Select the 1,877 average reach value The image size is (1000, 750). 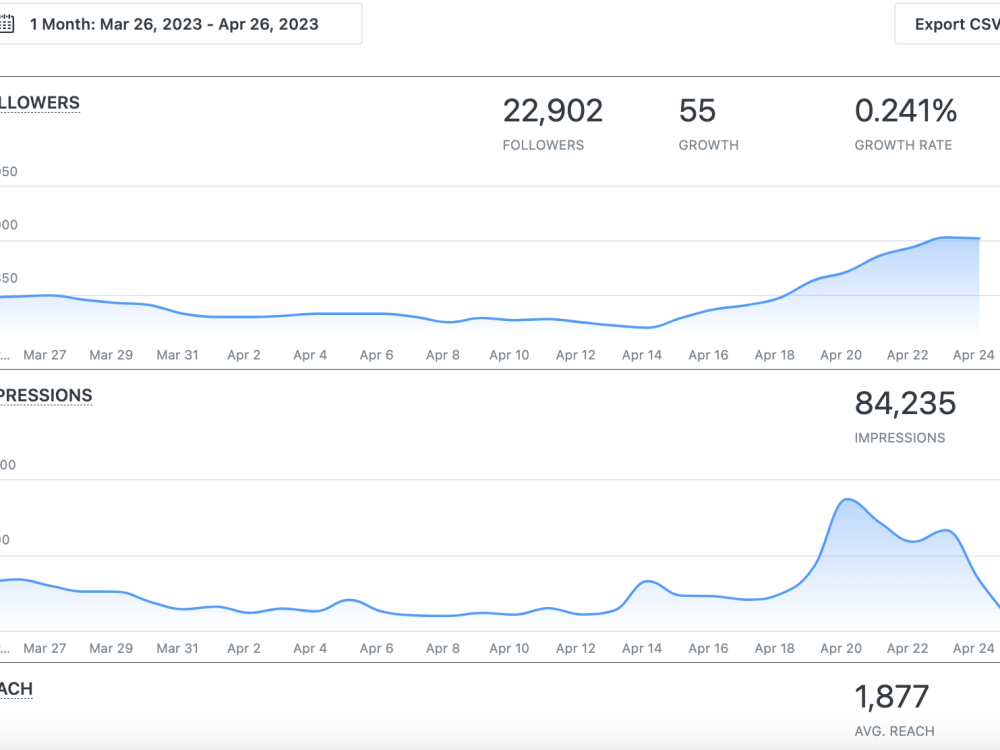coord(892,696)
